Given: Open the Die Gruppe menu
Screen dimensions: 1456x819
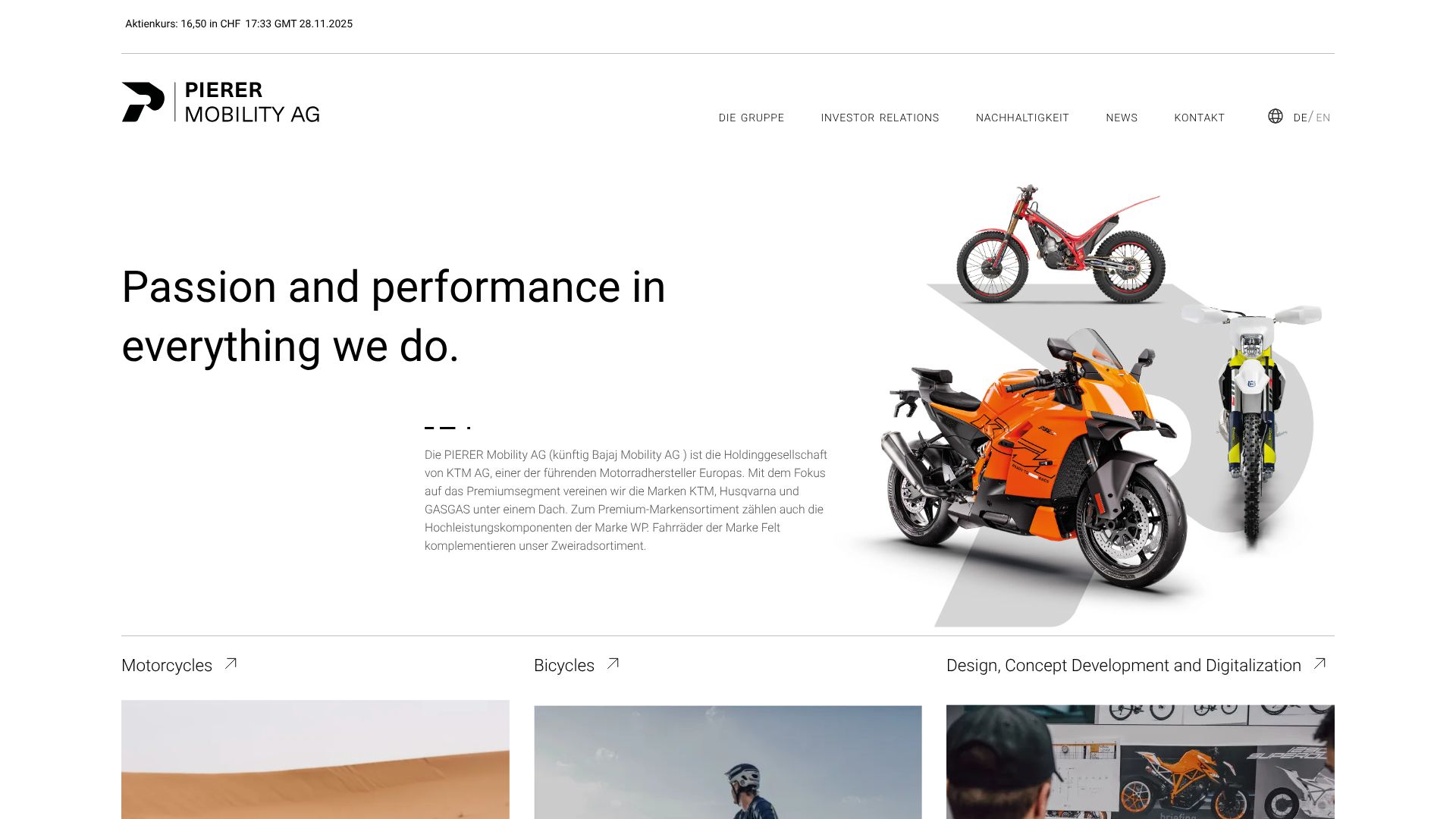Looking at the screenshot, I should point(752,118).
